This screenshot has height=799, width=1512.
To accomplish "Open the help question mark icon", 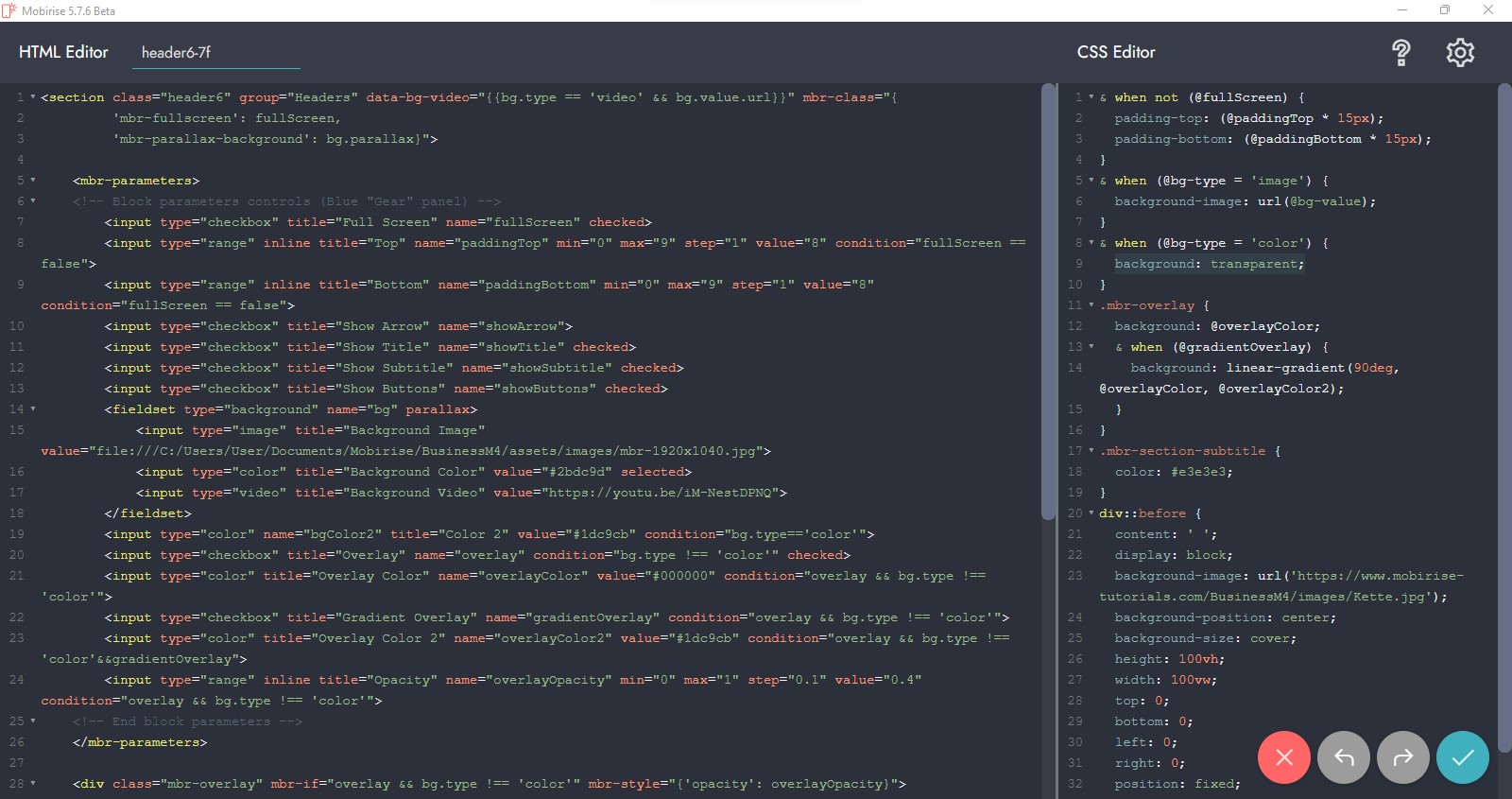I will tap(1400, 53).
